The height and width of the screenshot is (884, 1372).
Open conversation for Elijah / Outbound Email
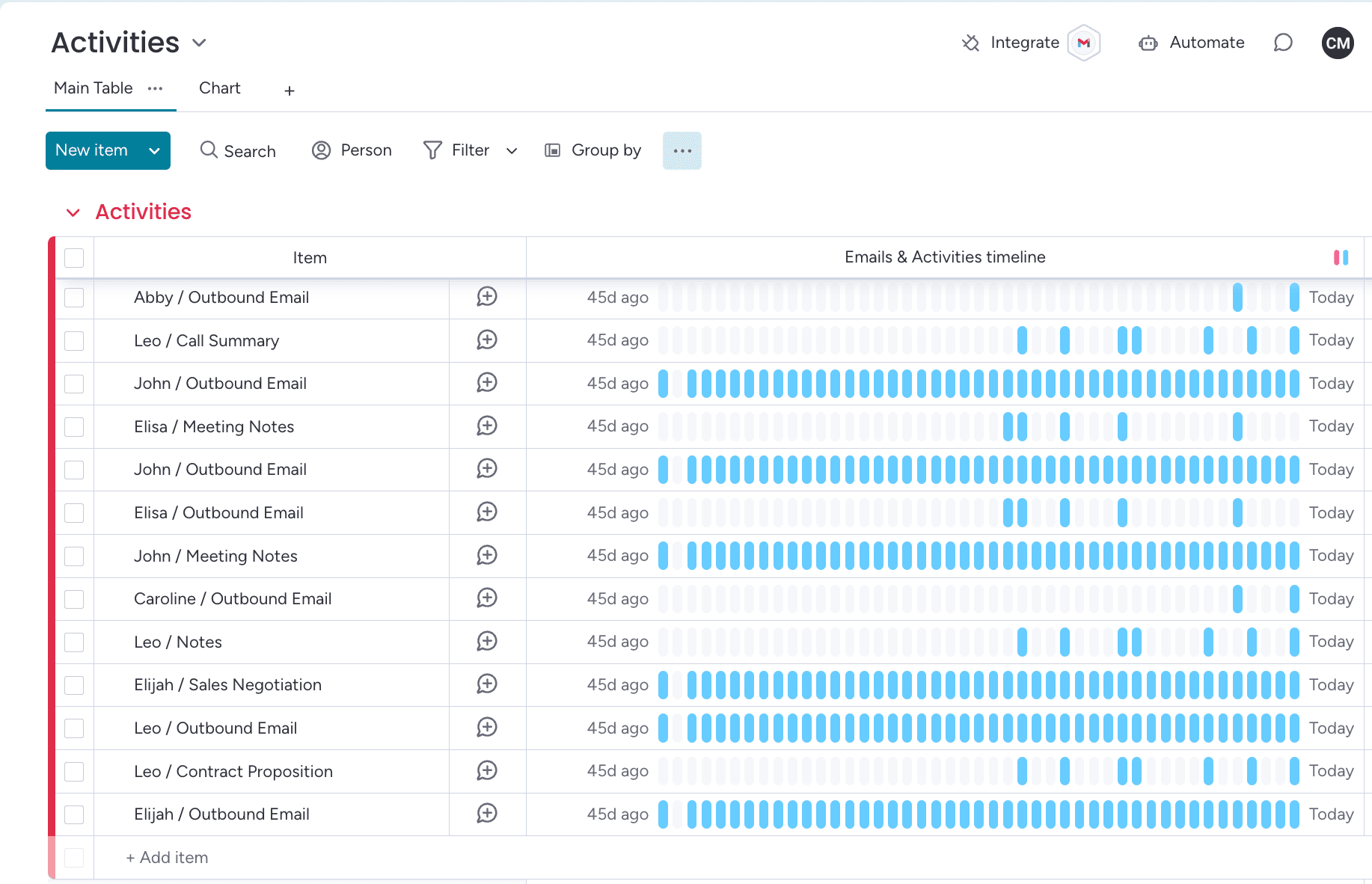pyautogui.click(x=487, y=814)
